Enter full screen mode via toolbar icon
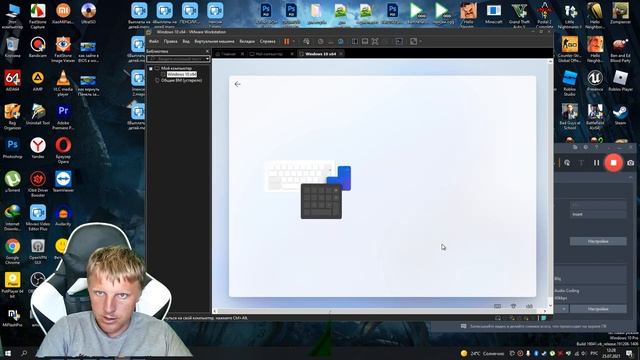The image size is (640, 360). point(375,41)
